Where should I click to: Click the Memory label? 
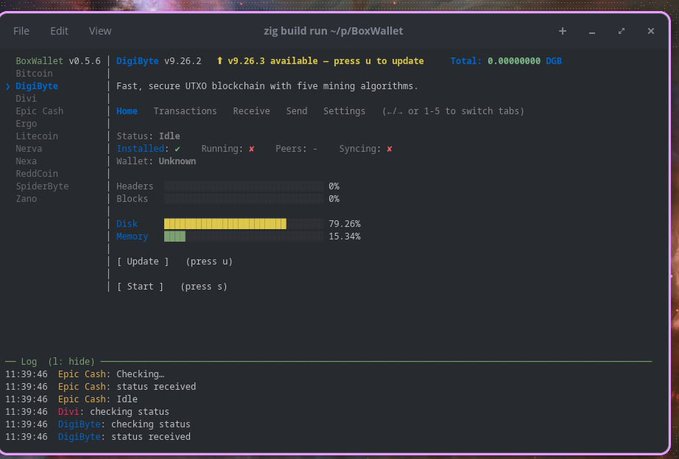click(x=132, y=236)
